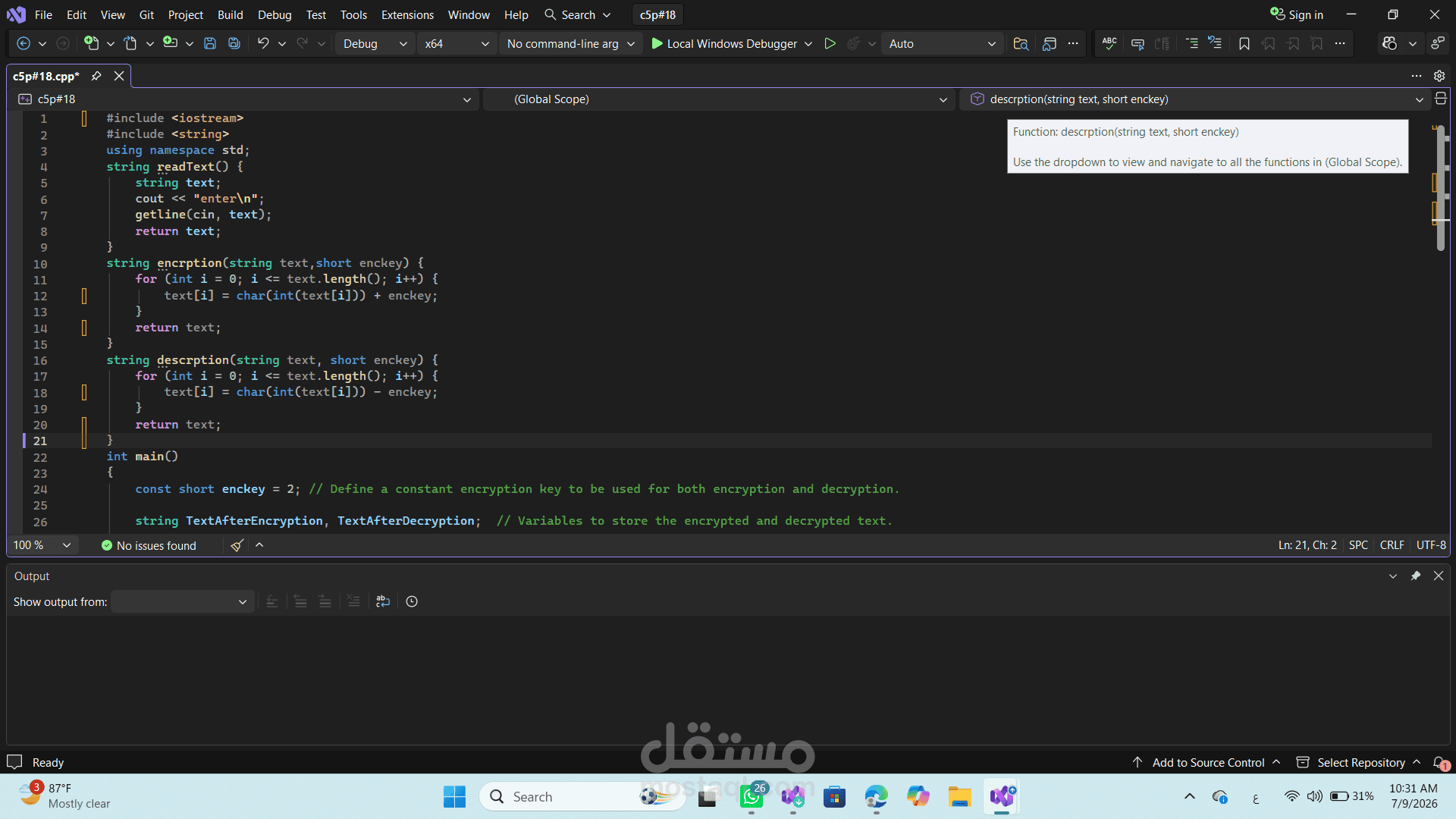Click the Ln: 21, Ch: 2 position indicator
The height and width of the screenshot is (819, 1456).
pyautogui.click(x=1307, y=545)
